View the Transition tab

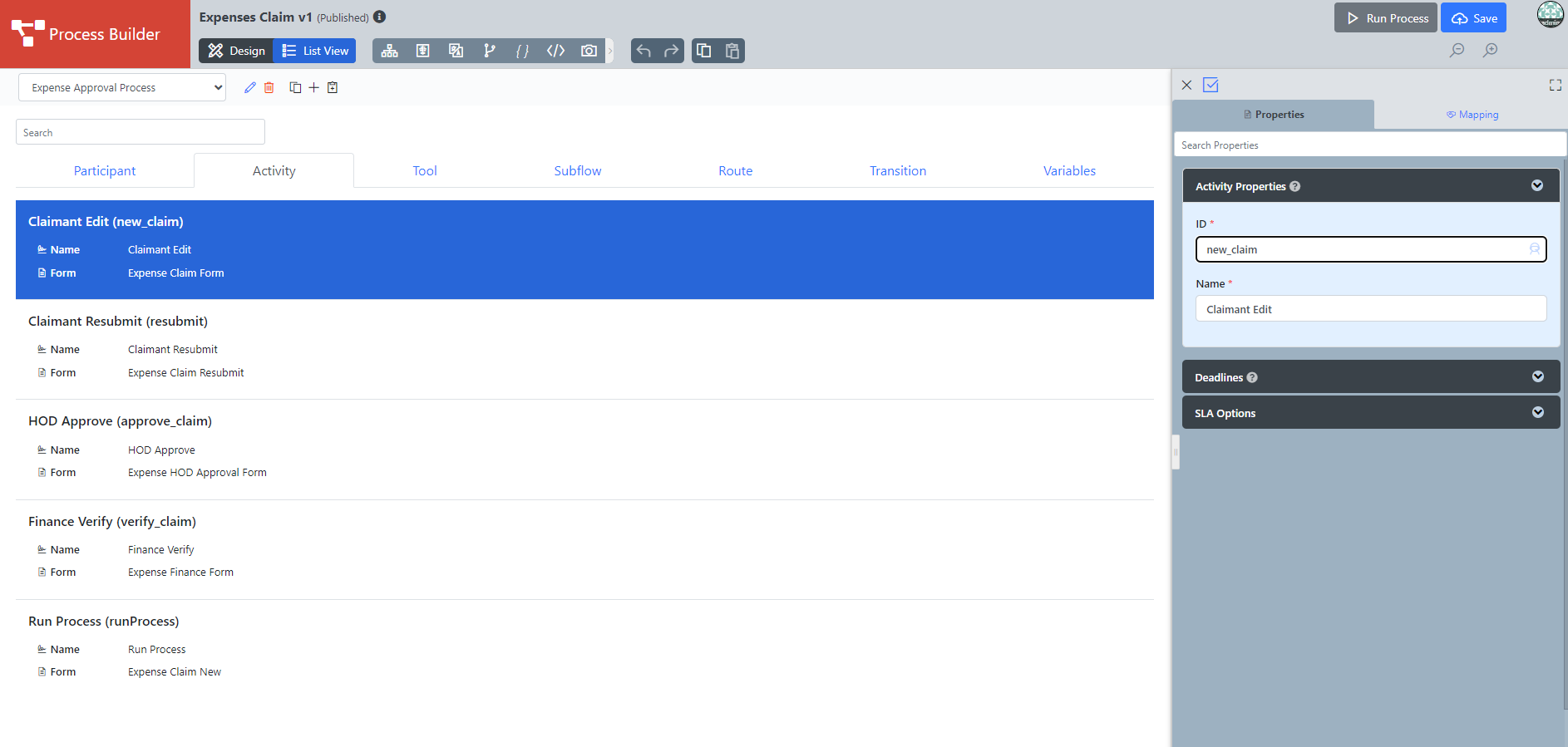tap(898, 171)
